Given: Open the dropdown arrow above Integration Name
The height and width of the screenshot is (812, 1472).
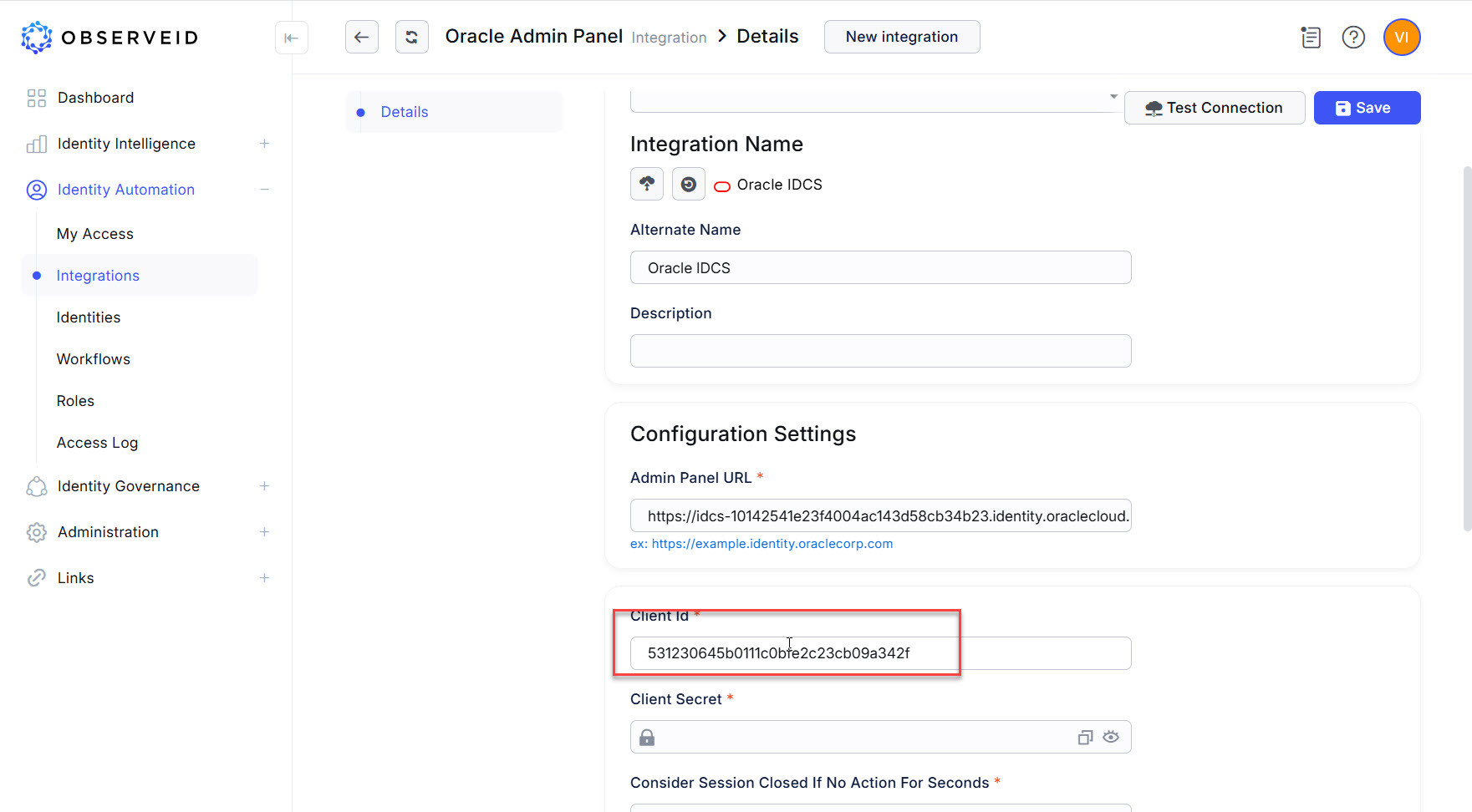Looking at the screenshot, I should 1113,97.
